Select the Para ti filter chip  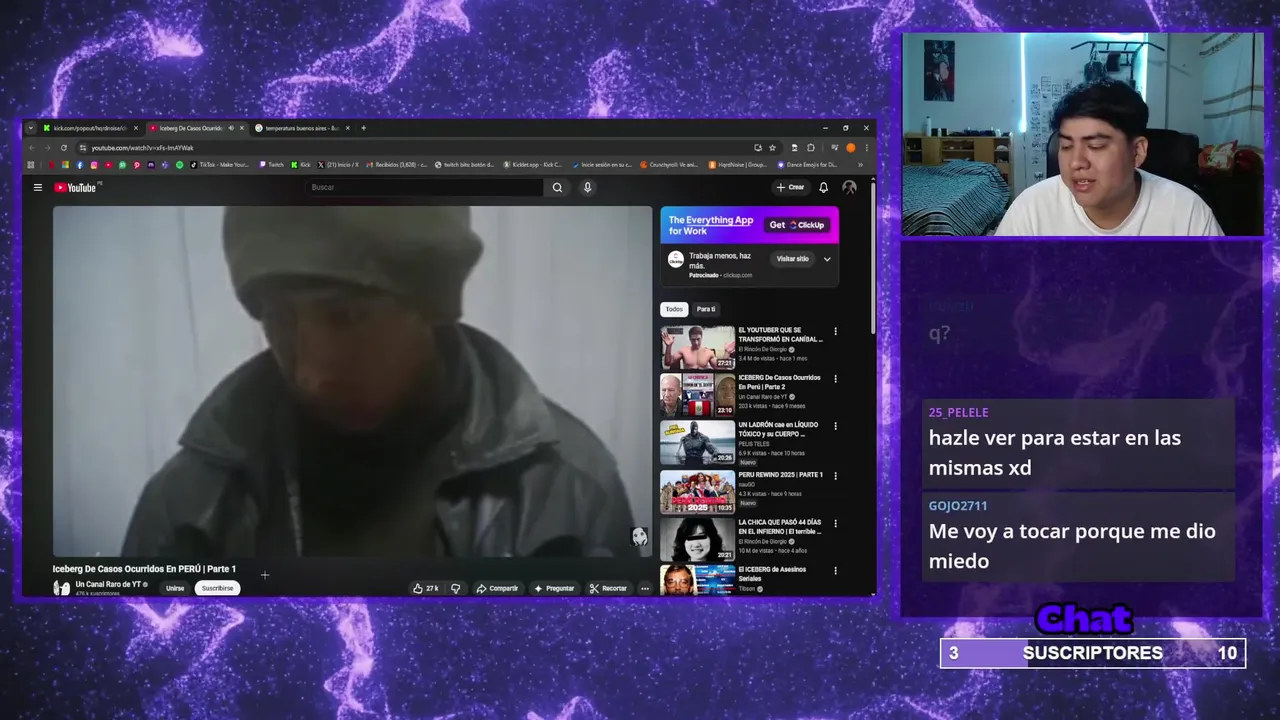[706, 309]
